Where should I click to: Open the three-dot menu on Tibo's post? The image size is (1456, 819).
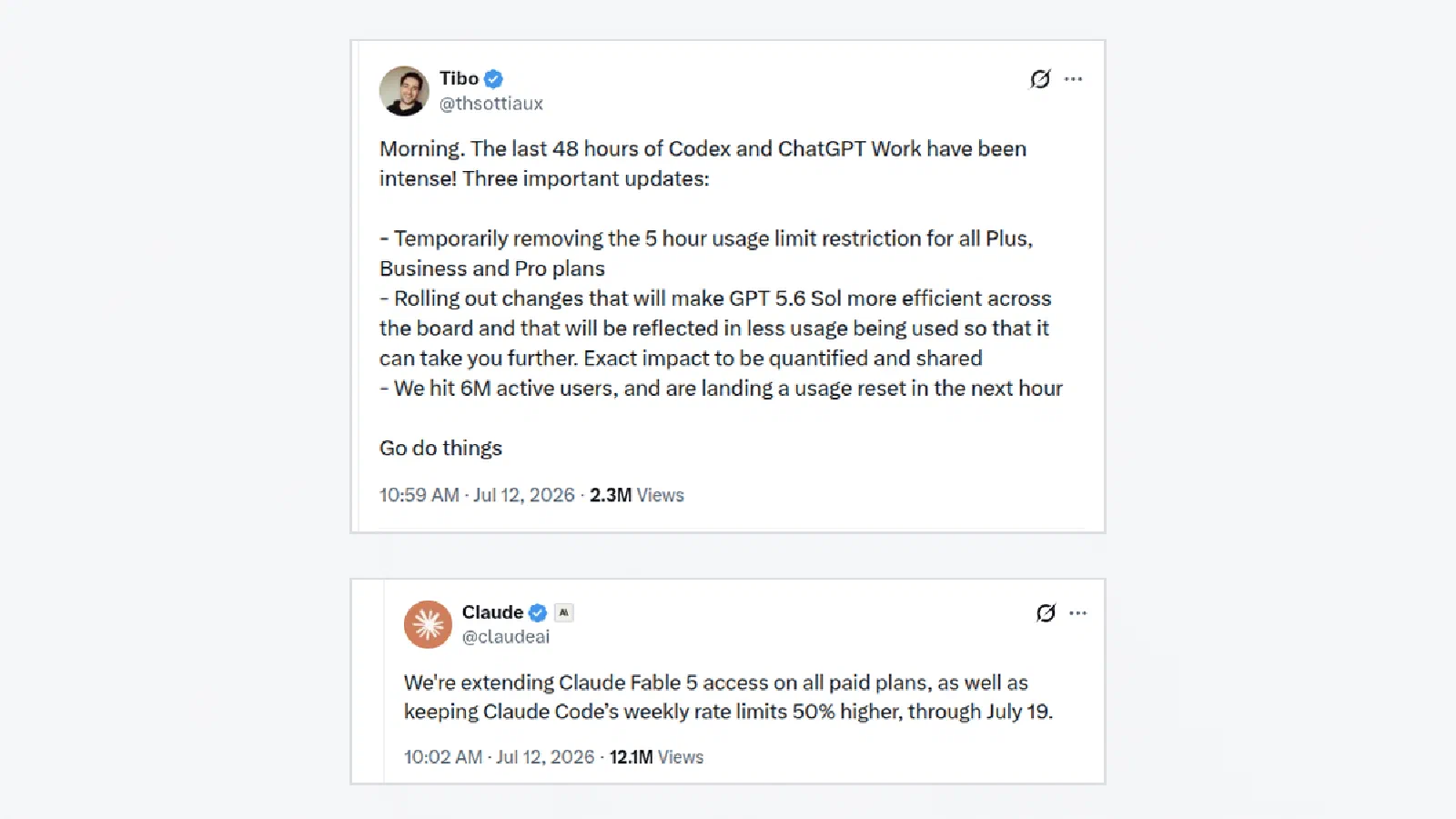point(1074,79)
